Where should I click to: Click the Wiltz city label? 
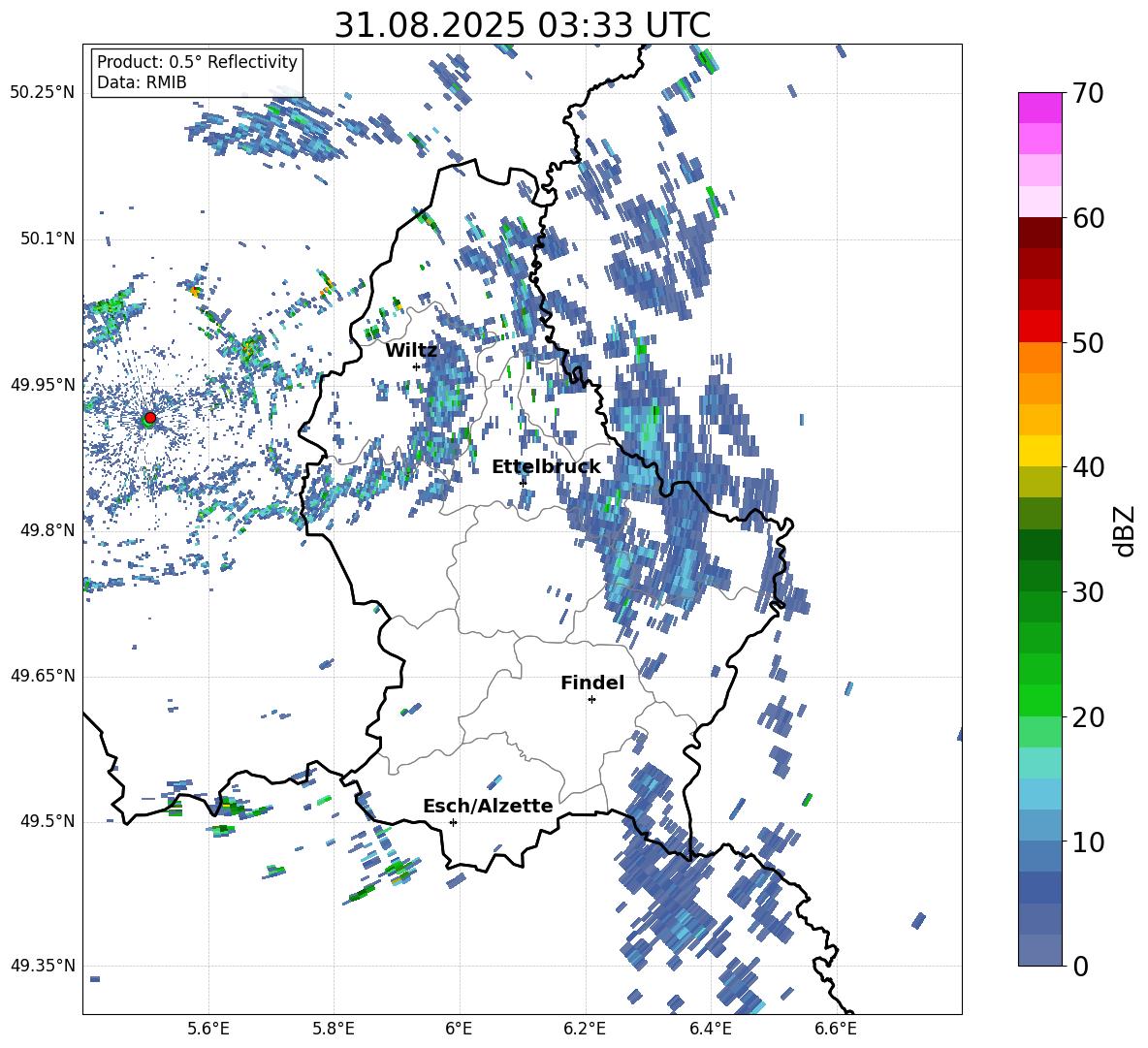pyautogui.click(x=411, y=350)
